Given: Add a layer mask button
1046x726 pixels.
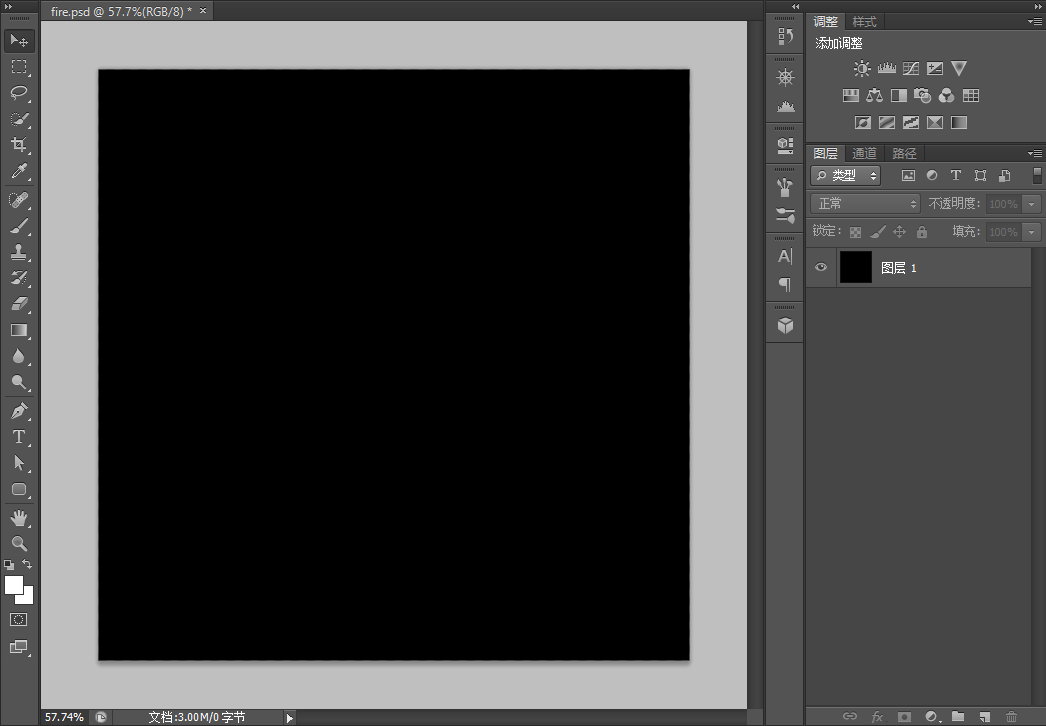Looking at the screenshot, I should [x=904, y=717].
